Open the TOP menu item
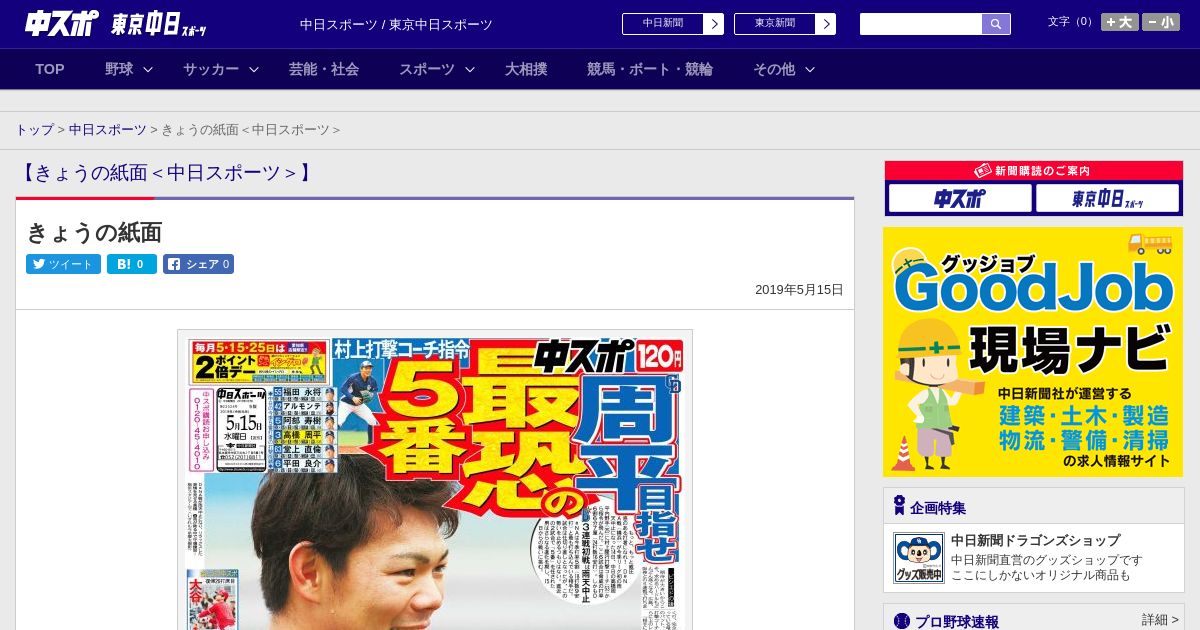 (x=50, y=69)
